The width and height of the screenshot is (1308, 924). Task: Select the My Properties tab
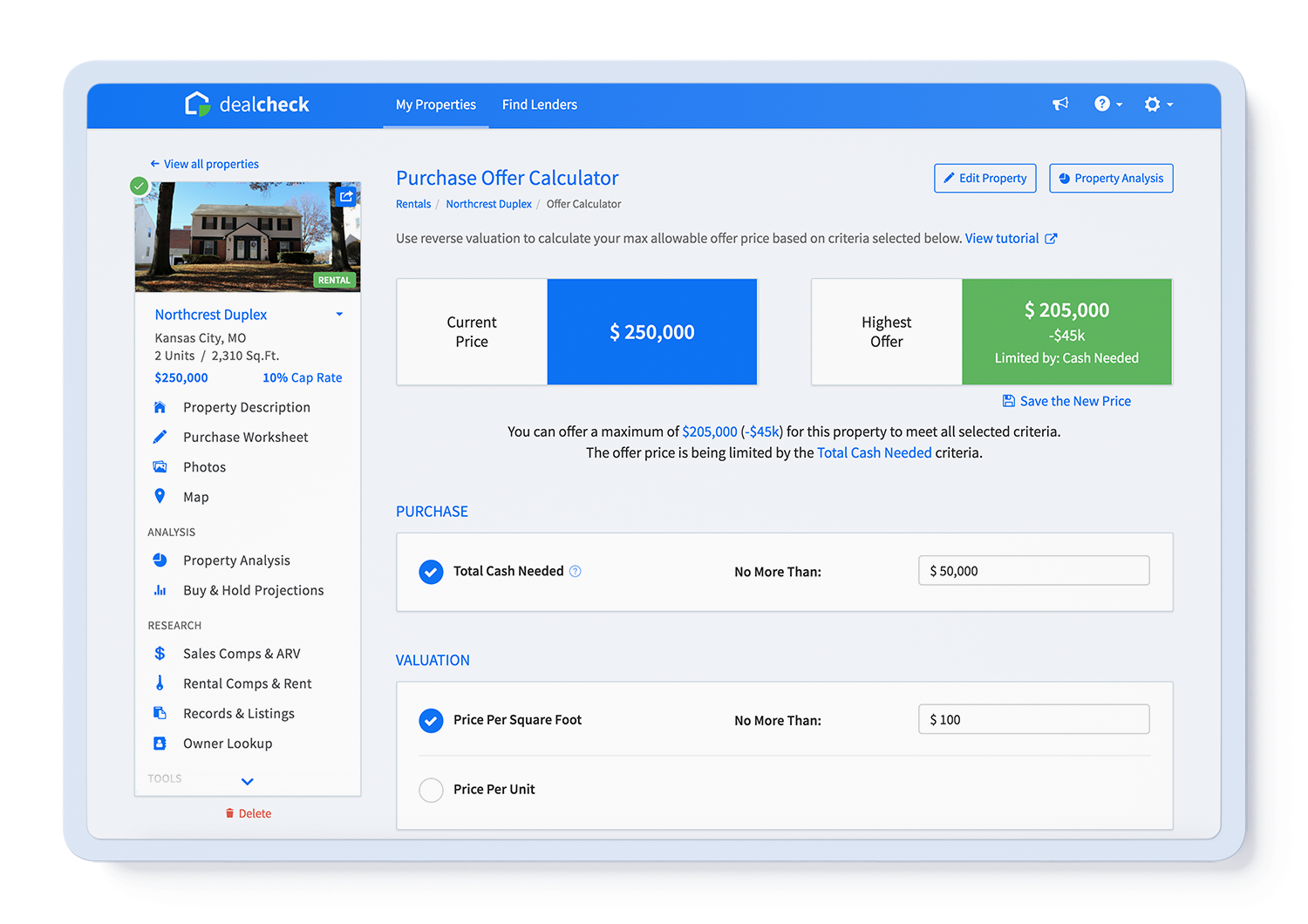(435, 104)
